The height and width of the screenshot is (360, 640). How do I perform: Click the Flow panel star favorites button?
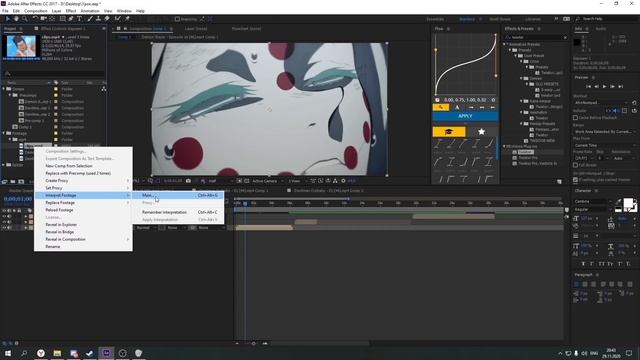482,131
